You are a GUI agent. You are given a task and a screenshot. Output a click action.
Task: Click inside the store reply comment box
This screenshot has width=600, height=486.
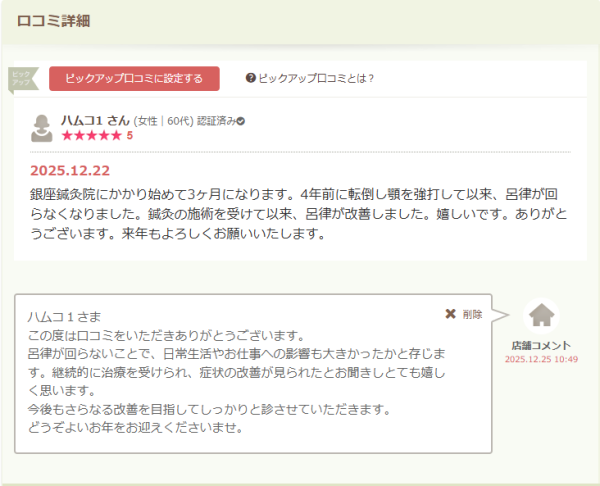253,374
